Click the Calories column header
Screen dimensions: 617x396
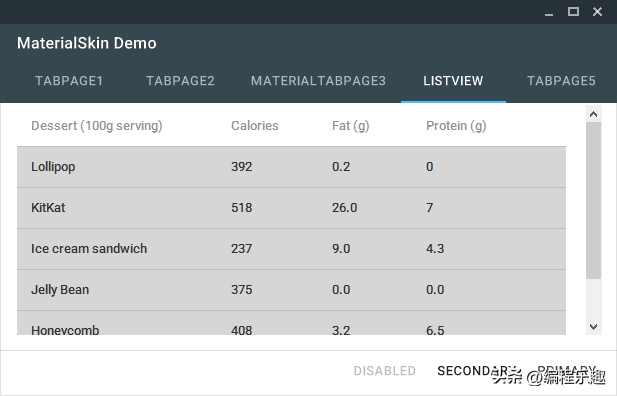click(255, 126)
